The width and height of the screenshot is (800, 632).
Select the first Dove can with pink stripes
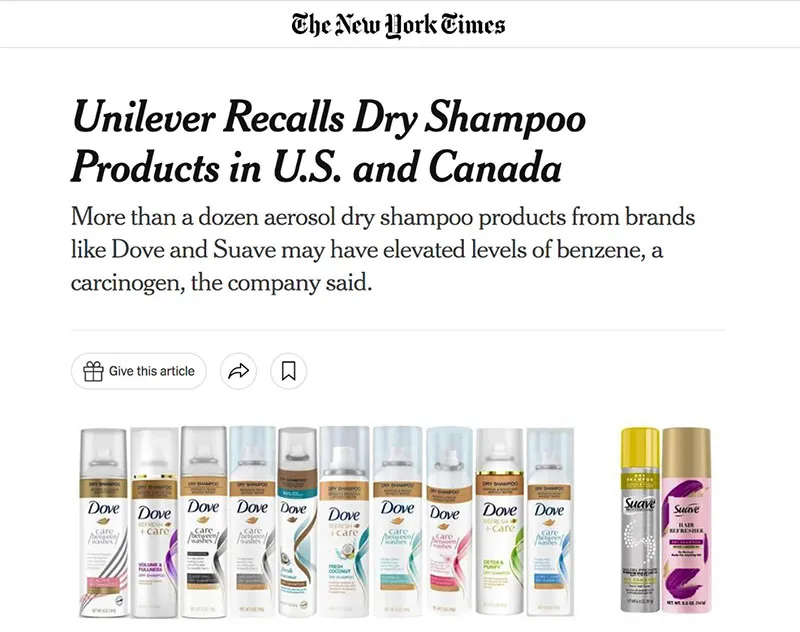coord(104,523)
